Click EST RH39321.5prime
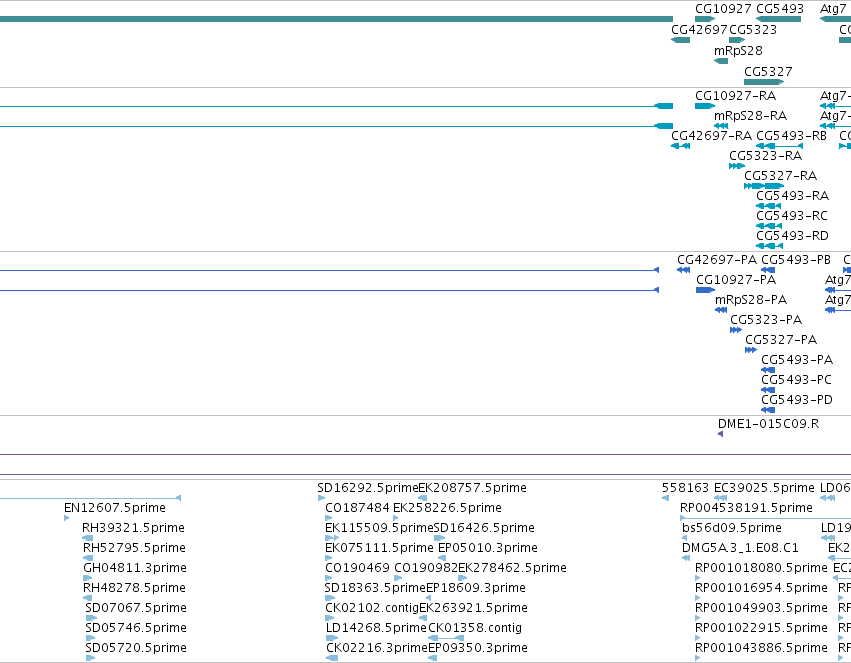The width and height of the screenshot is (851, 663). pyautogui.click(x=87, y=538)
